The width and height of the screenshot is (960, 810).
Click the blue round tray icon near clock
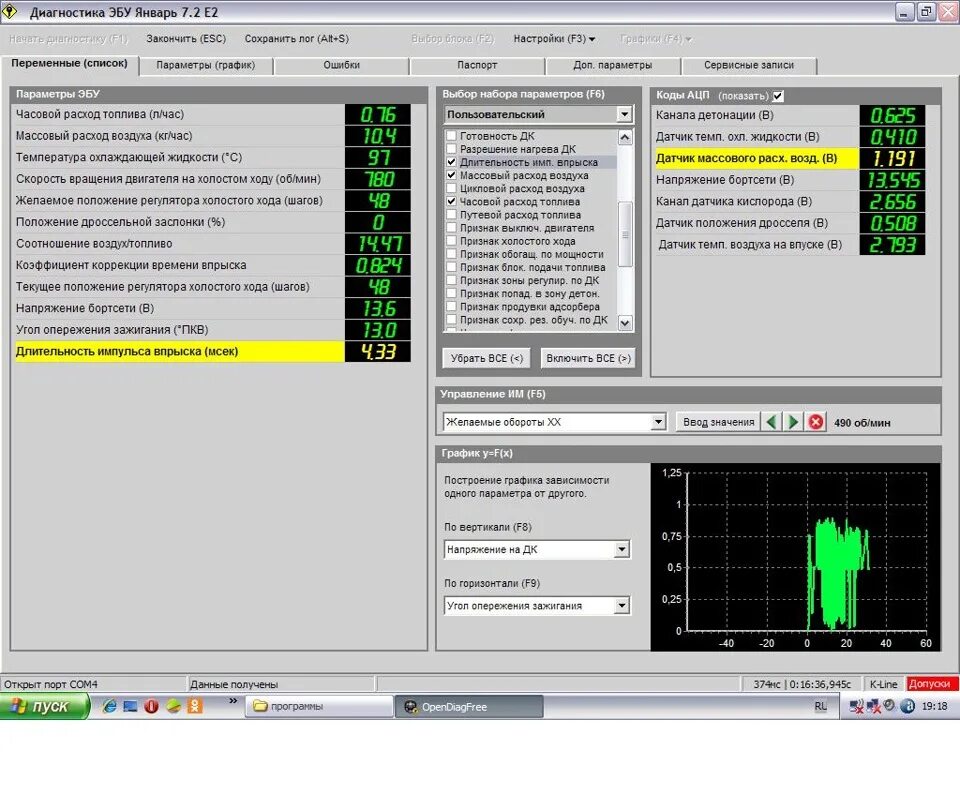tap(908, 706)
